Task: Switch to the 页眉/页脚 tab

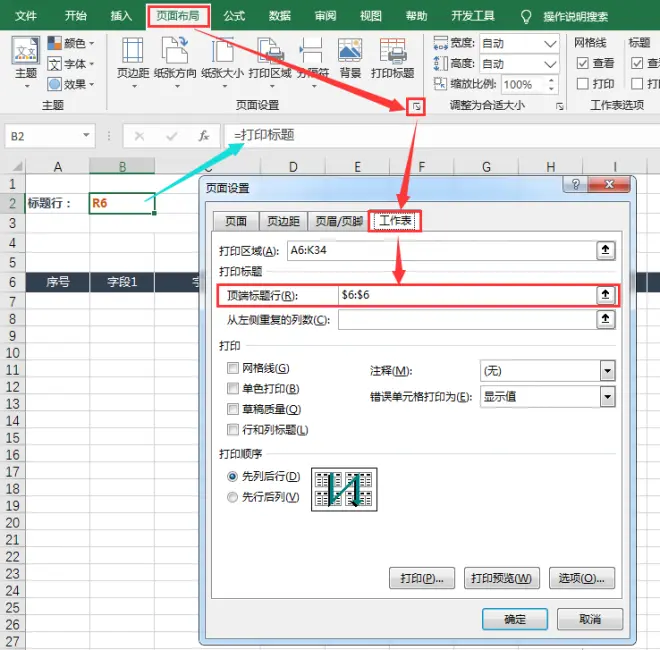Action: [339, 221]
